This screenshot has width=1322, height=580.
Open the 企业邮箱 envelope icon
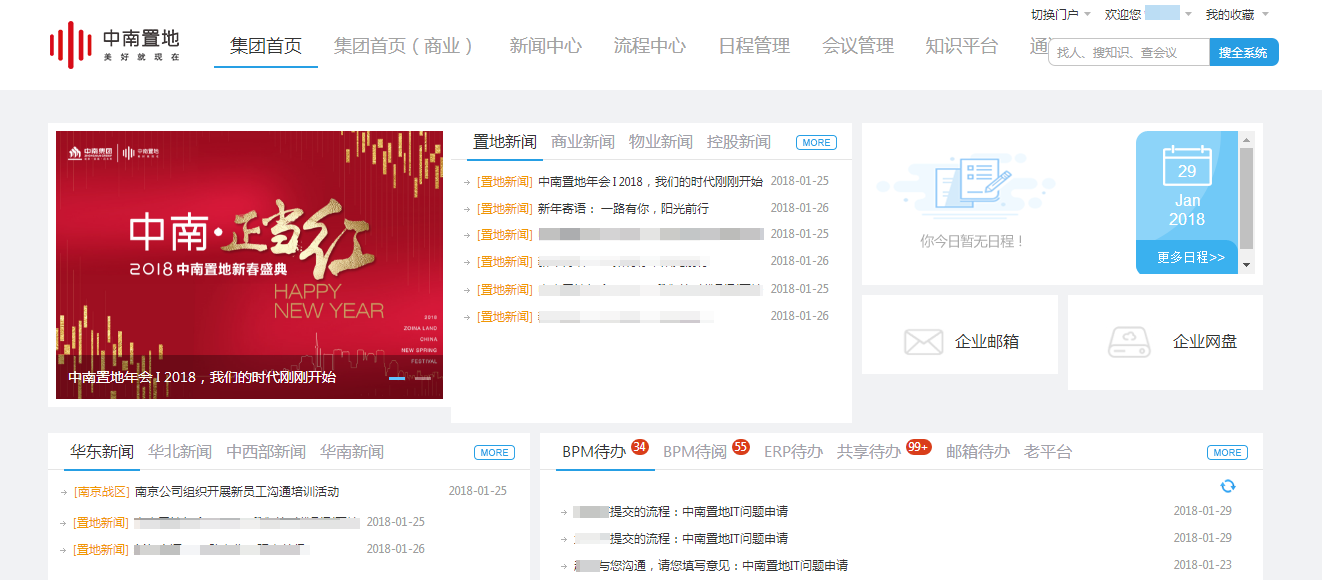coord(923,342)
